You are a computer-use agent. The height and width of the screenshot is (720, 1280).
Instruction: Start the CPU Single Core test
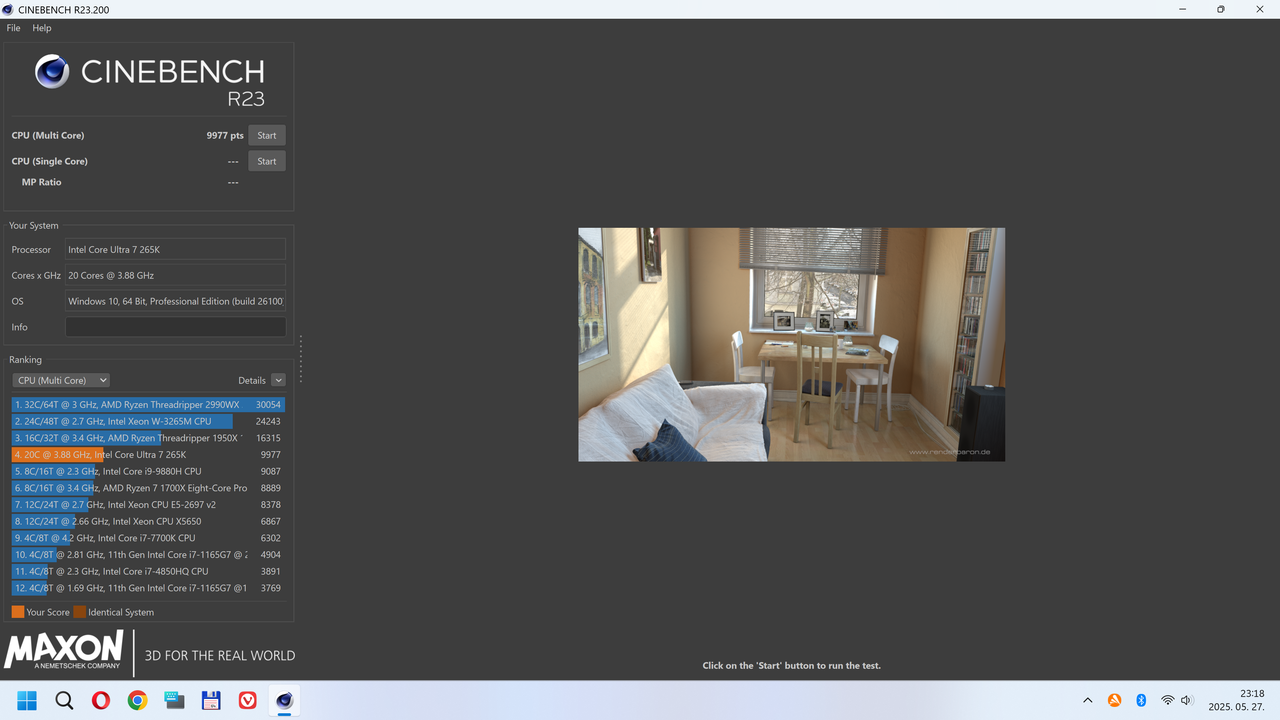267,161
